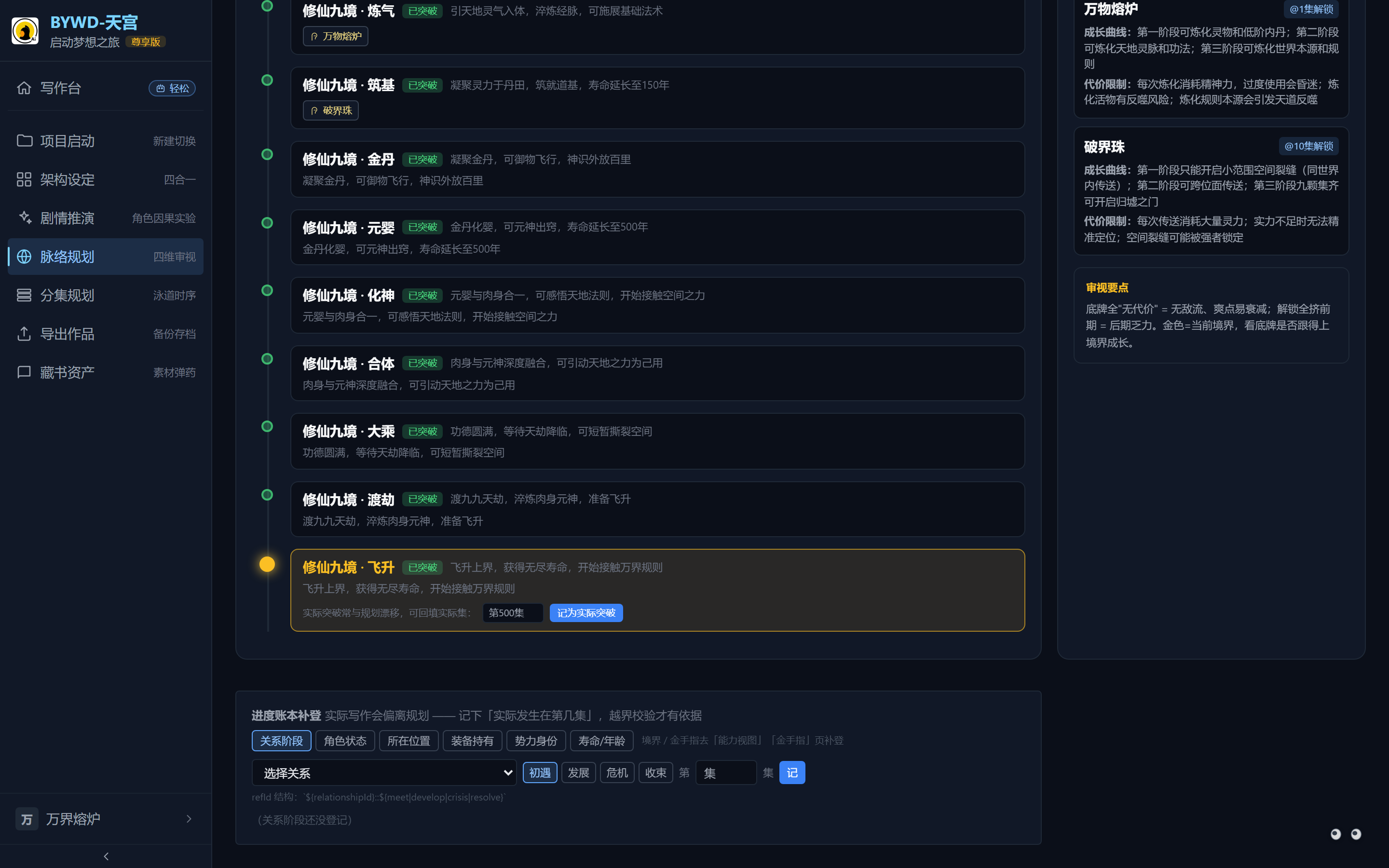1389x868 pixels.
Task: Toggle the 轻松 mode badge
Action: click(x=172, y=88)
